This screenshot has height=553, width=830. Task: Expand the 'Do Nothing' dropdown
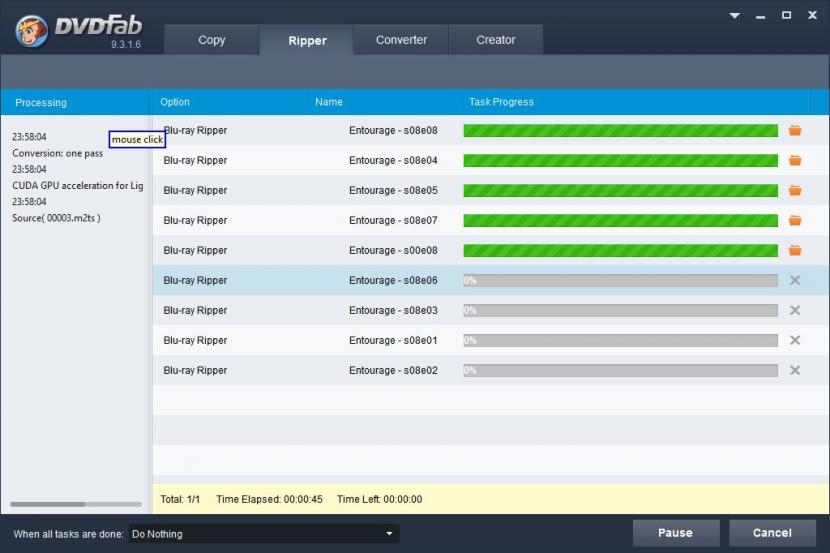(389, 534)
